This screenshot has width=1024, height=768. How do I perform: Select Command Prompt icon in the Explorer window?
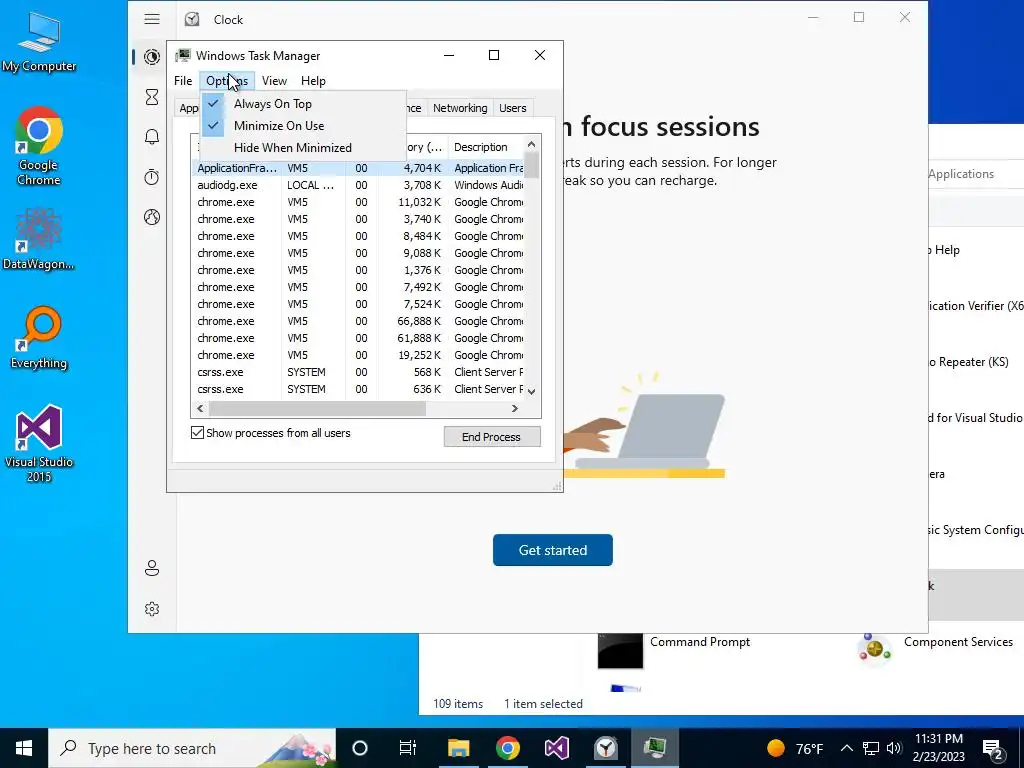click(620, 650)
